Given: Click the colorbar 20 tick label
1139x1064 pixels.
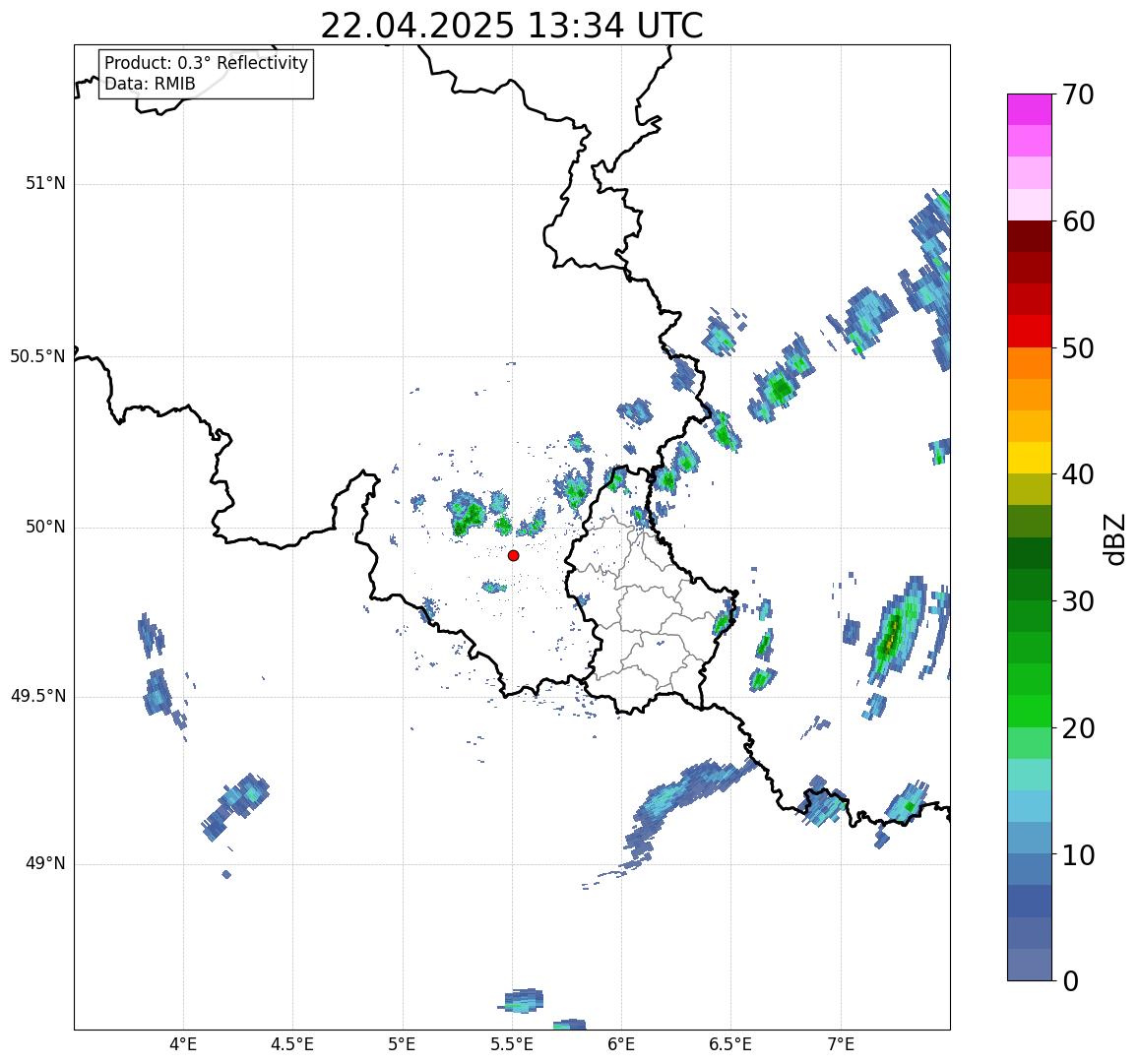Looking at the screenshot, I should [1078, 727].
